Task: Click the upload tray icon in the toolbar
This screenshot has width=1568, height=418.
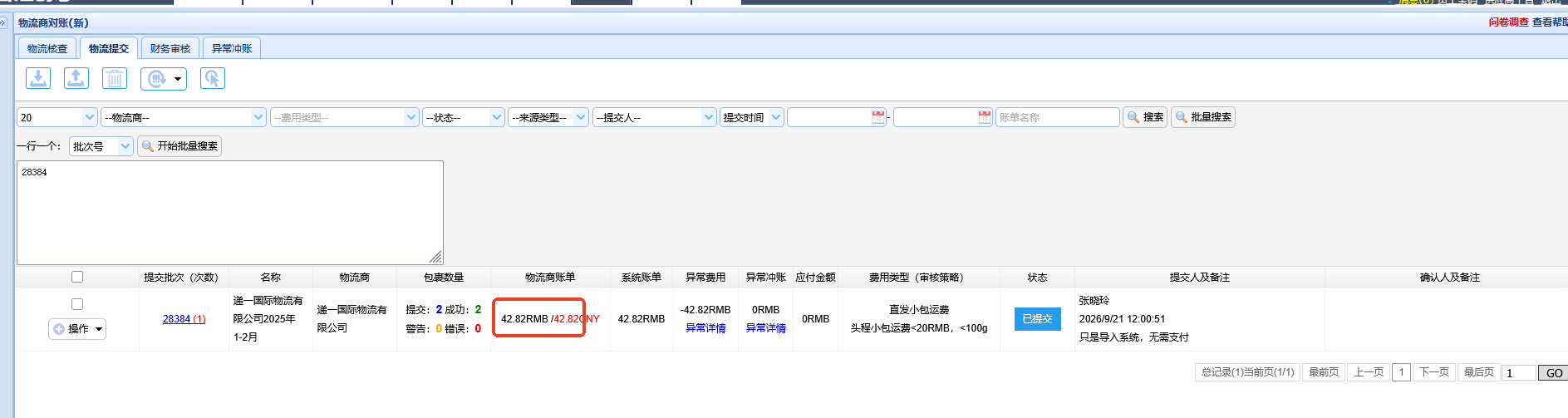Action: tap(76, 78)
